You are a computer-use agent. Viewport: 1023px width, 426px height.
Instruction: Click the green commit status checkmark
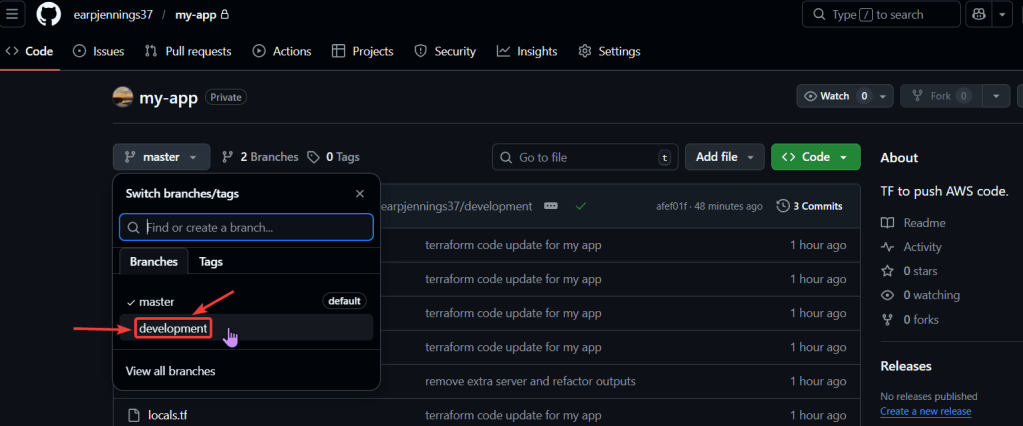[580, 206]
